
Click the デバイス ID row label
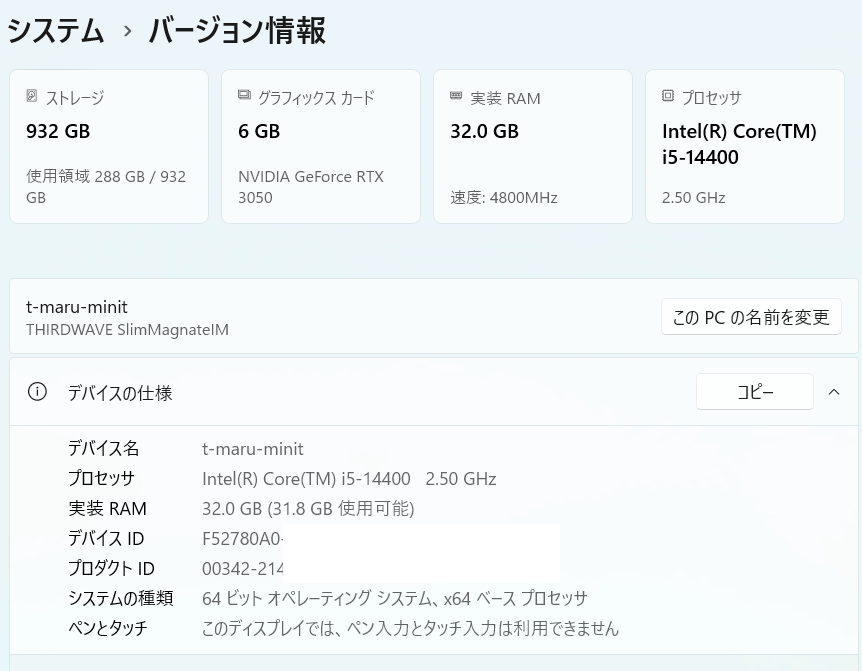tap(106, 538)
